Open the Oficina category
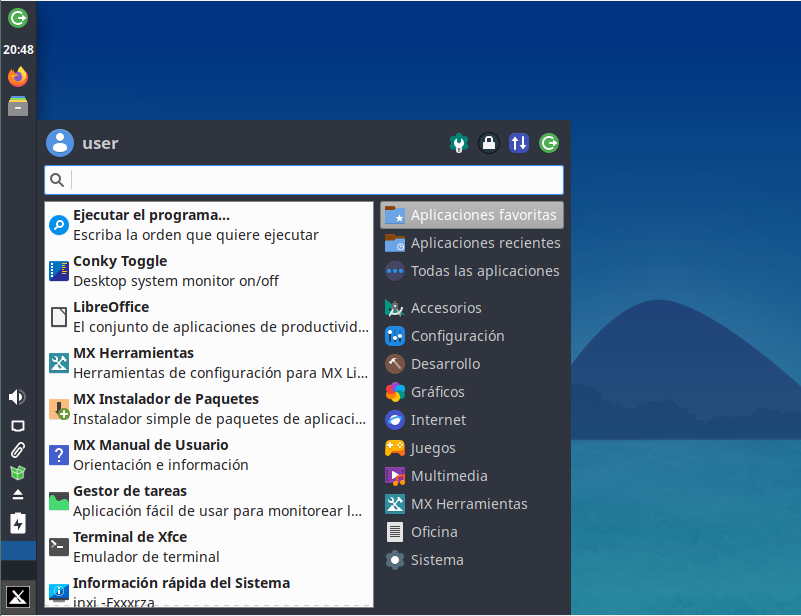 pyautogui.click(x=472, y=532)
